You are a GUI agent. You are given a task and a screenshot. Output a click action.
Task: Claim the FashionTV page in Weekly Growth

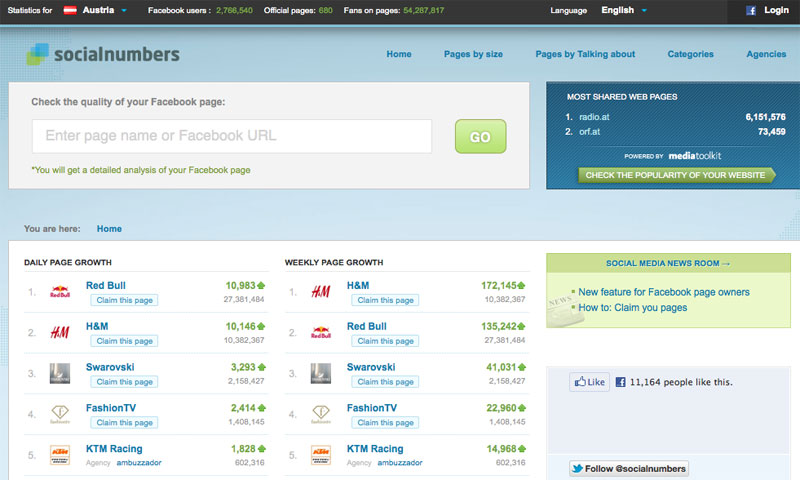click(385, 423)
